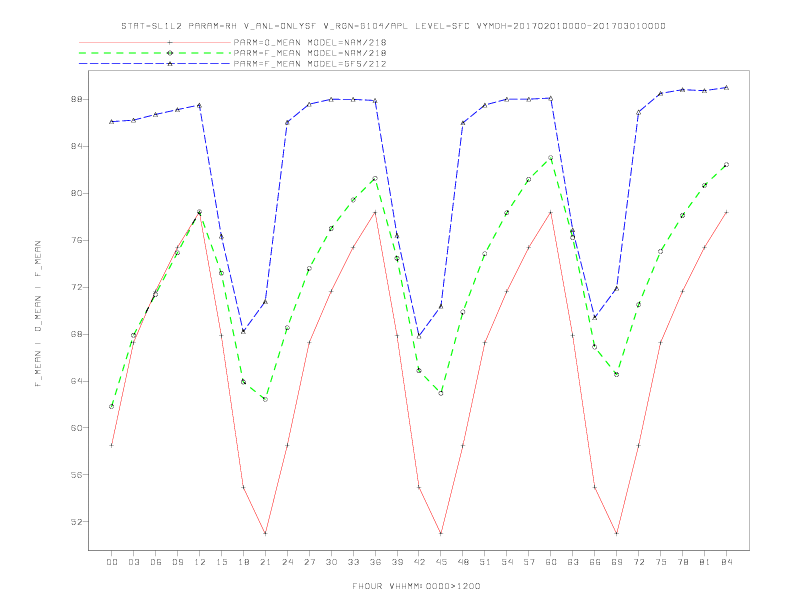
Task: Click the red solid legend line sample
Action: click(155, 42)
